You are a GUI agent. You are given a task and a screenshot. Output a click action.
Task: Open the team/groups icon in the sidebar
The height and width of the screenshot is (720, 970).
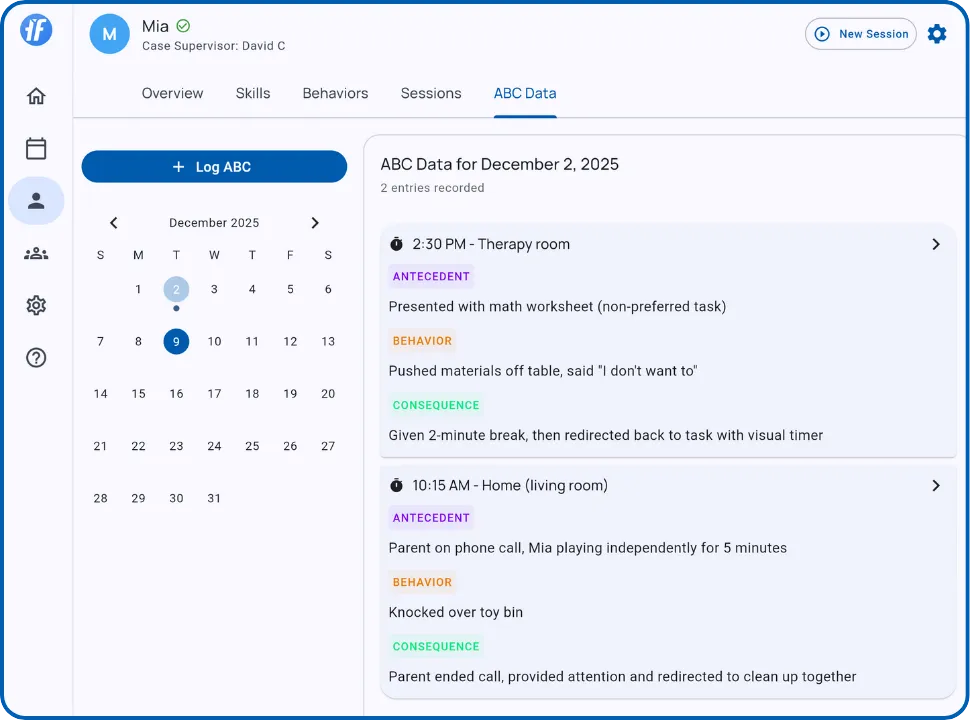[36, 253]
